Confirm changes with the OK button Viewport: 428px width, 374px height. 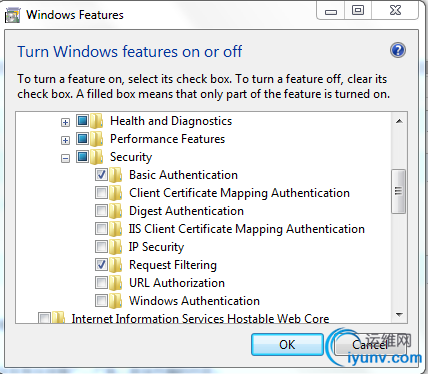click(287, 345)
